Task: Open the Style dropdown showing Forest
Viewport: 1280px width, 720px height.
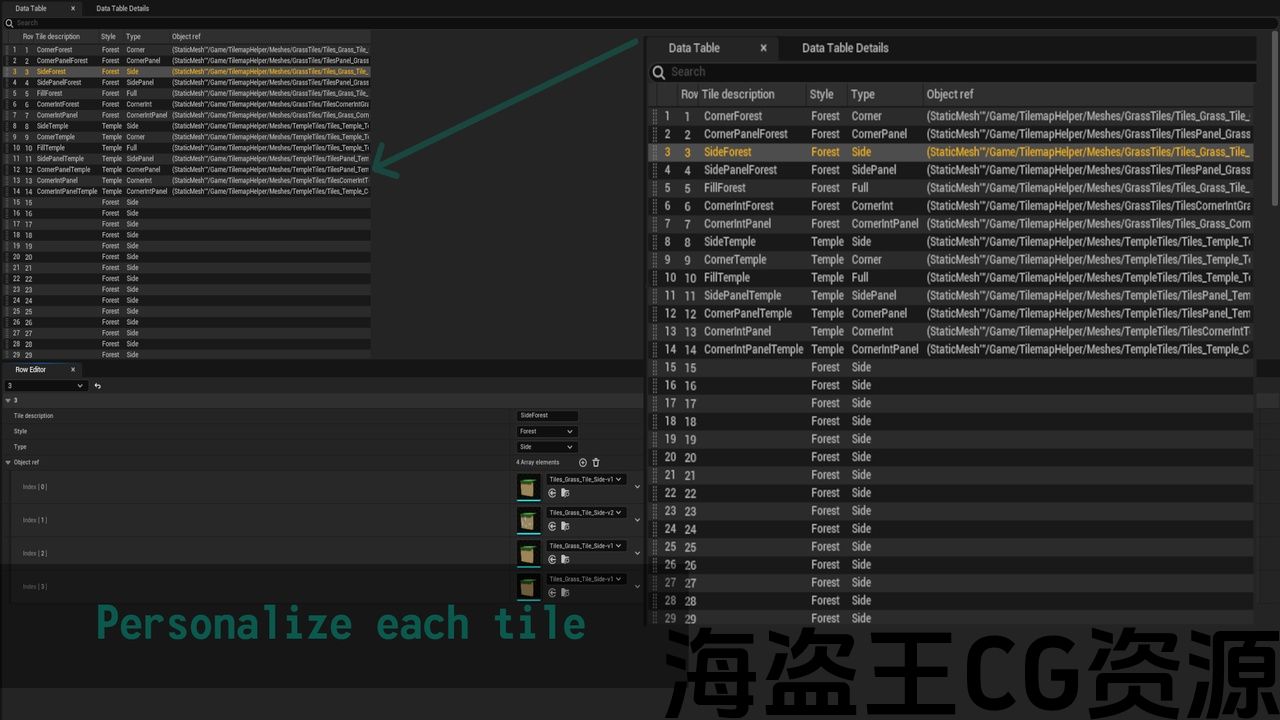Action: (546, 432)
